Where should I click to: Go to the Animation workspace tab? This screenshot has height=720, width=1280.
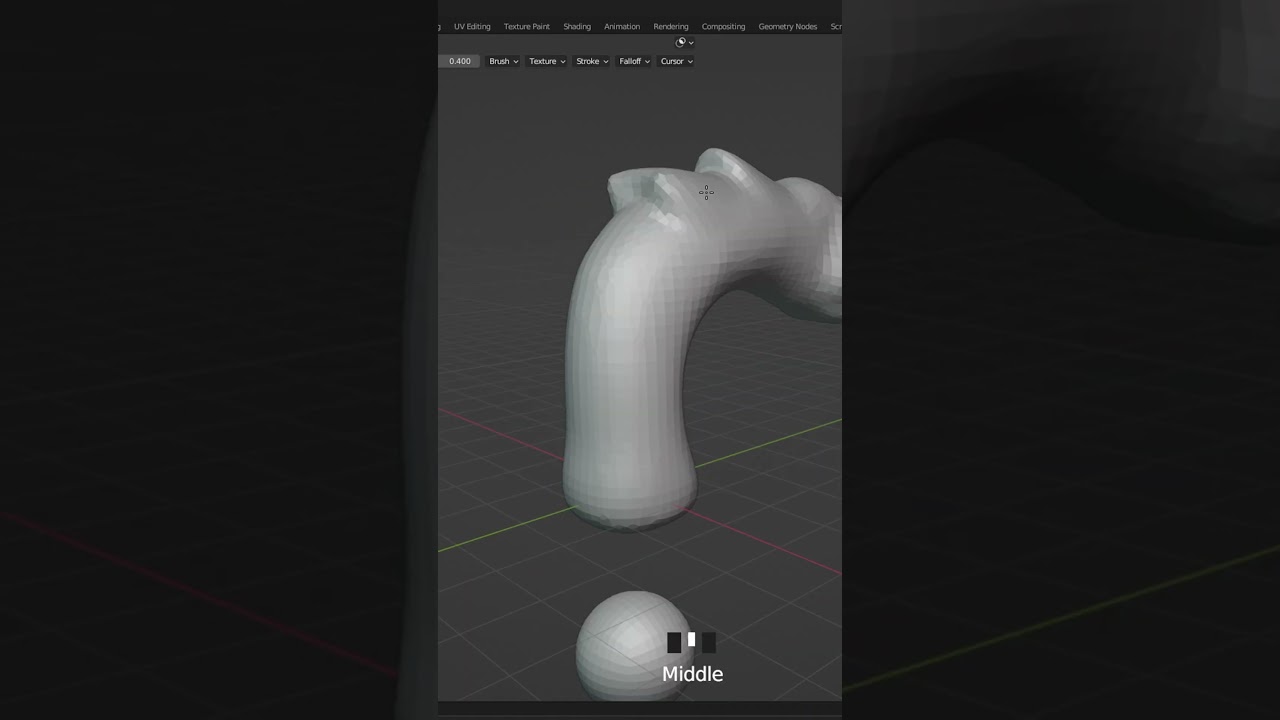[x=622, y=27]
